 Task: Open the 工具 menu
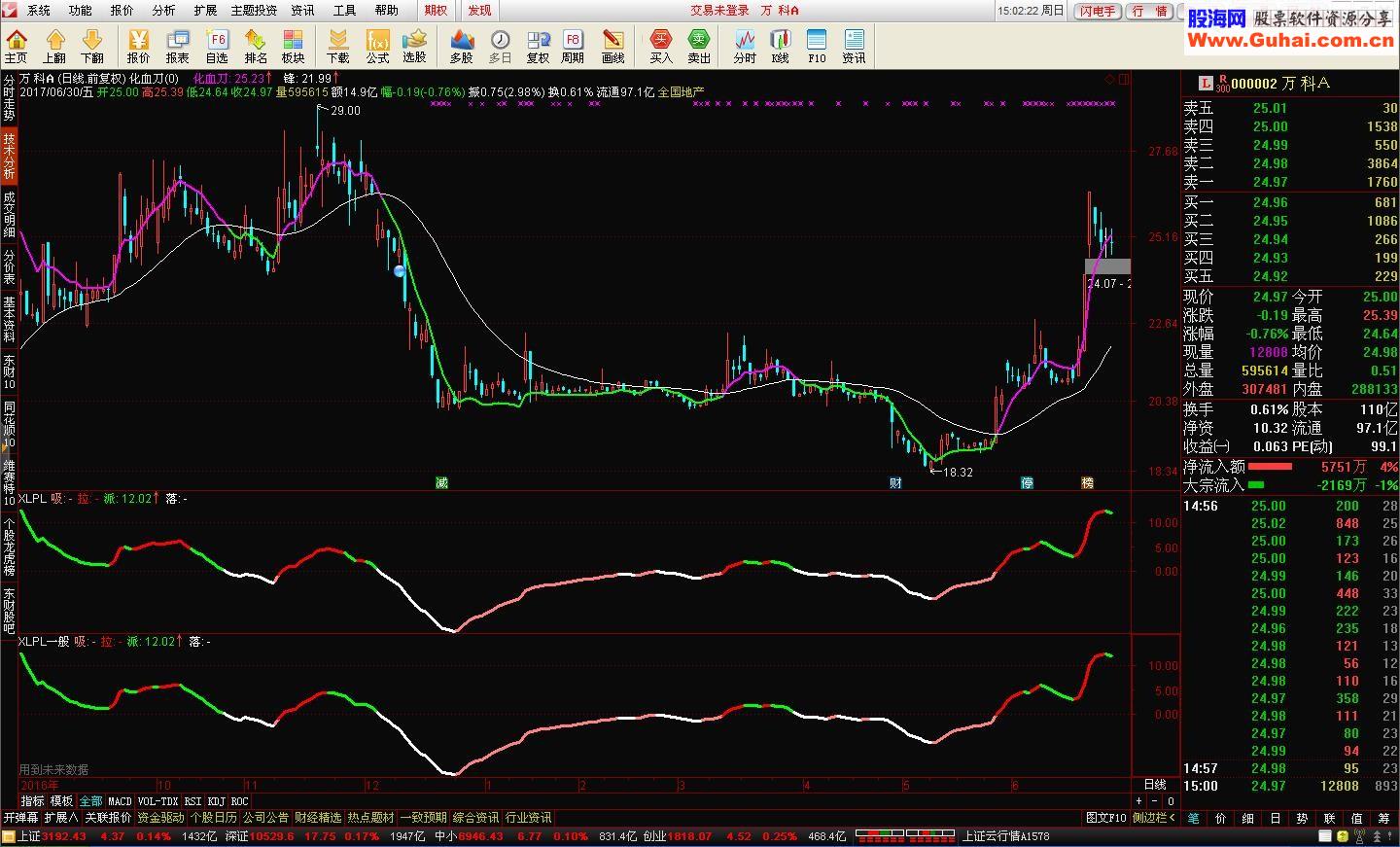point(344,10)
